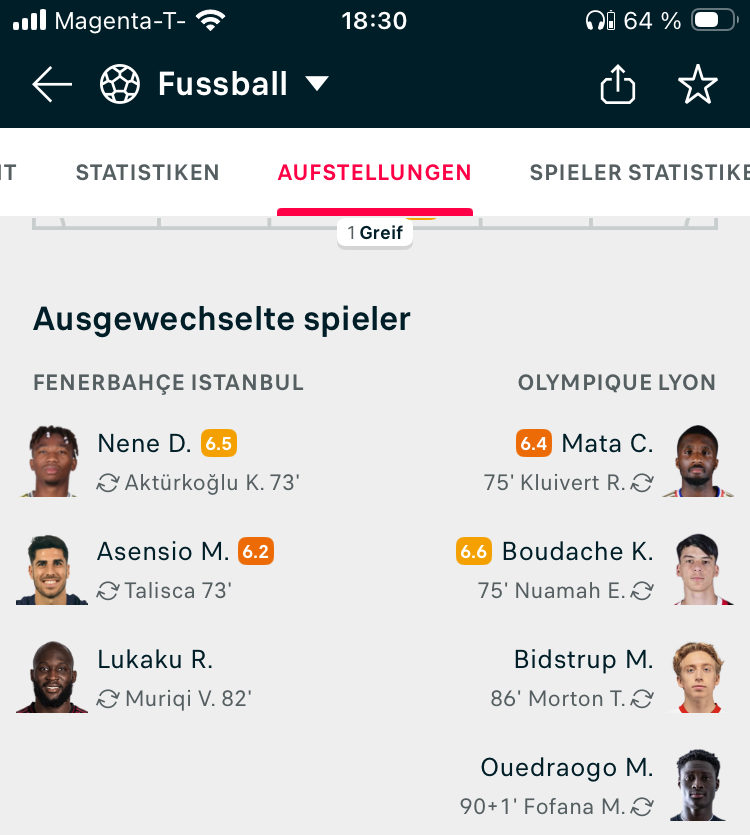Open the Fussball sport selector label
Image resolution: width=750 pixels, height=835 pixels.
point(223,84)
